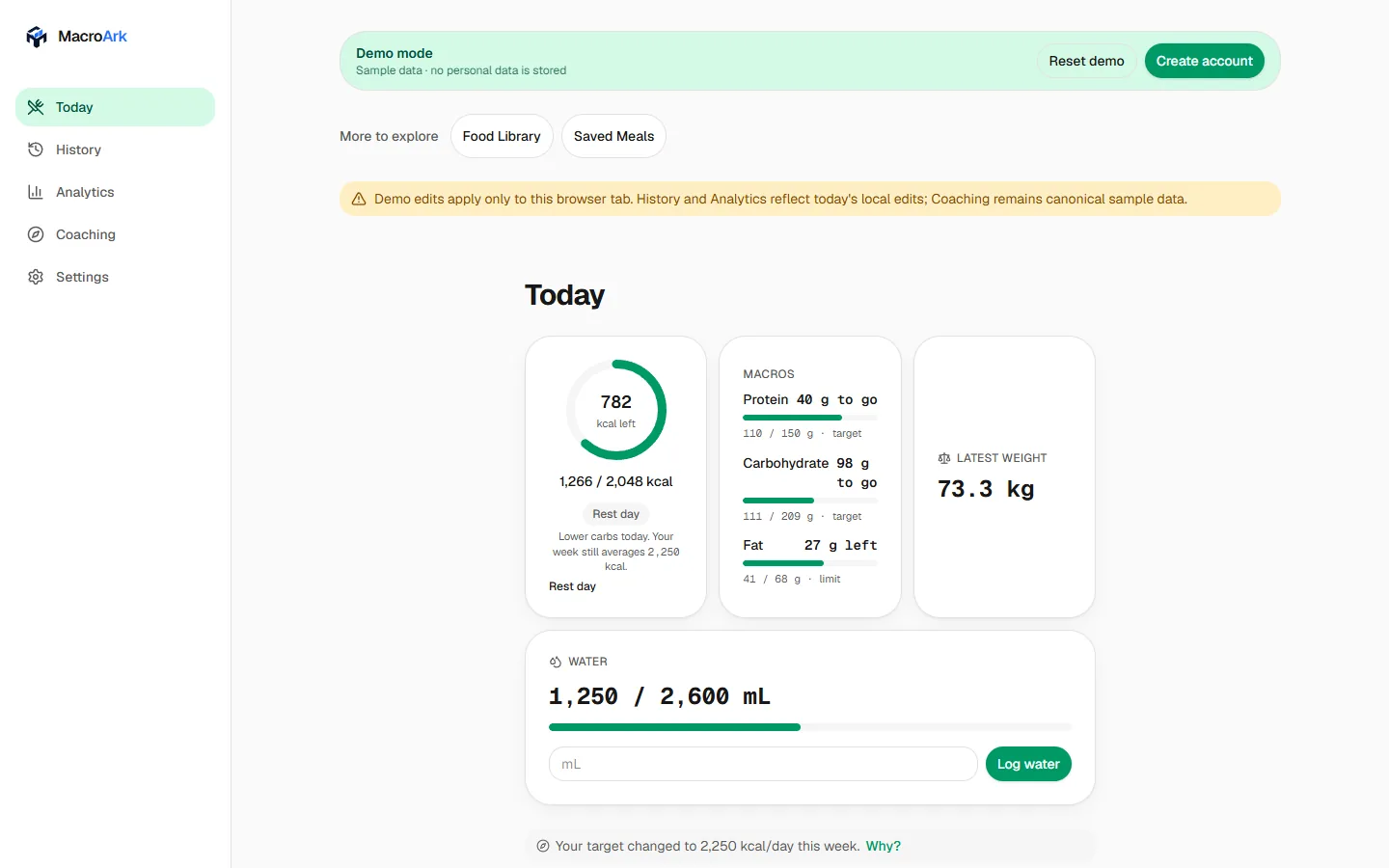This screenshot has width=1389, height=868.
Task: Click the Rest day badge pill
Action: (616, 514)
